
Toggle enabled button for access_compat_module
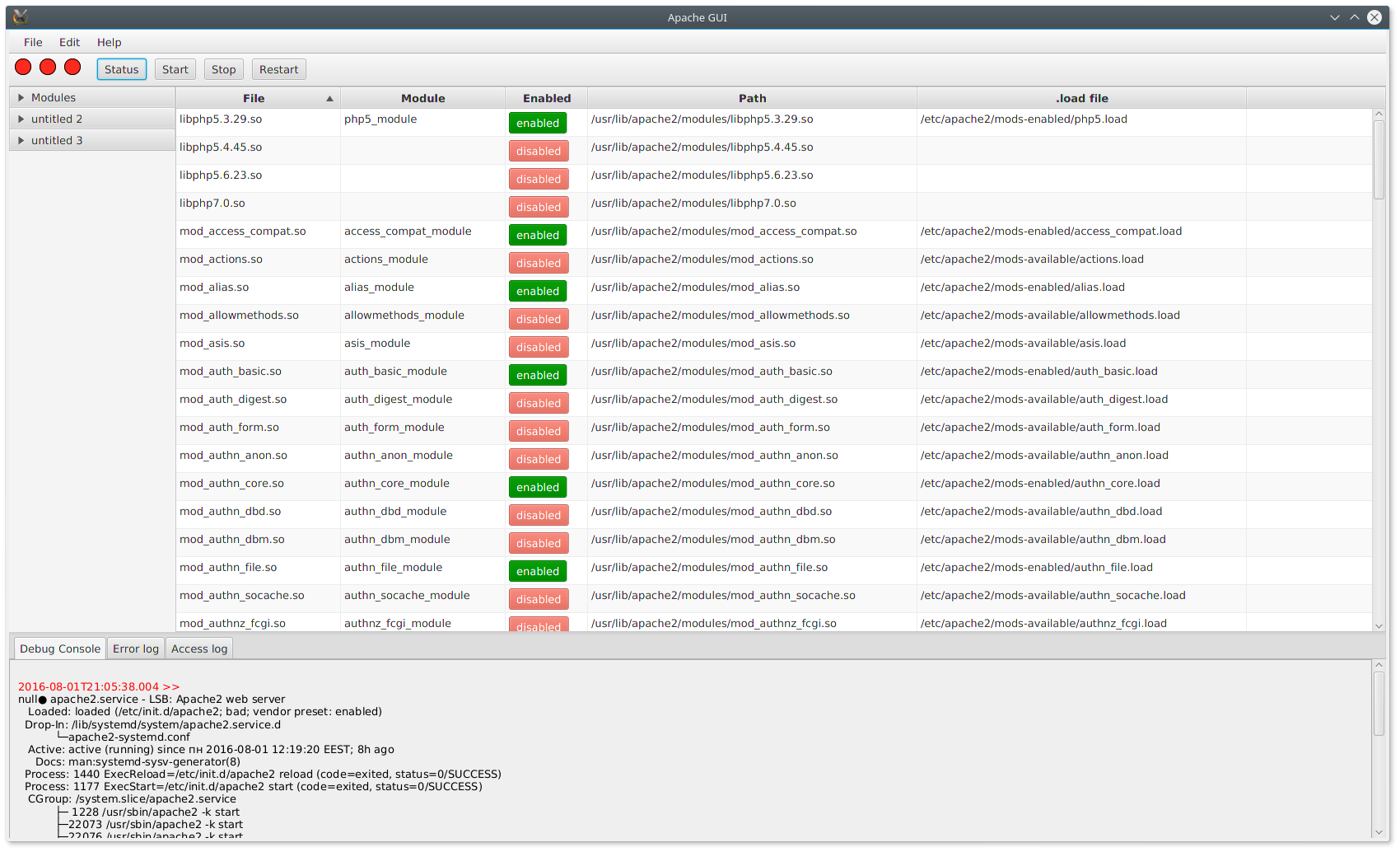(538, 235)
